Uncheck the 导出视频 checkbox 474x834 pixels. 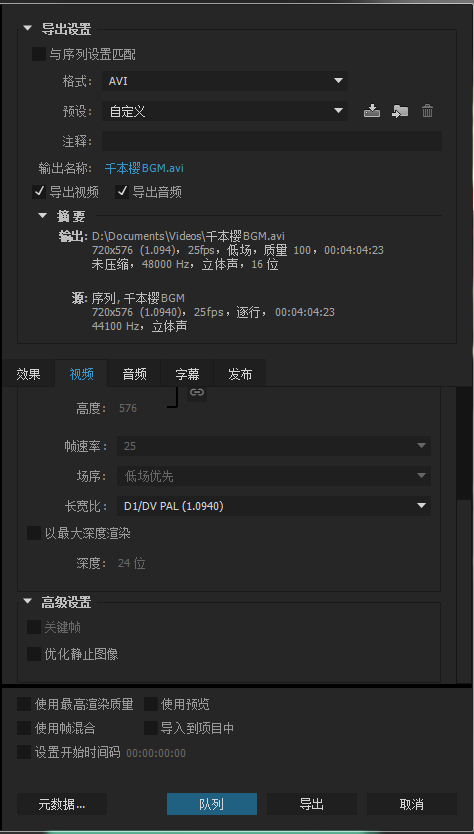tap(39, 192)
